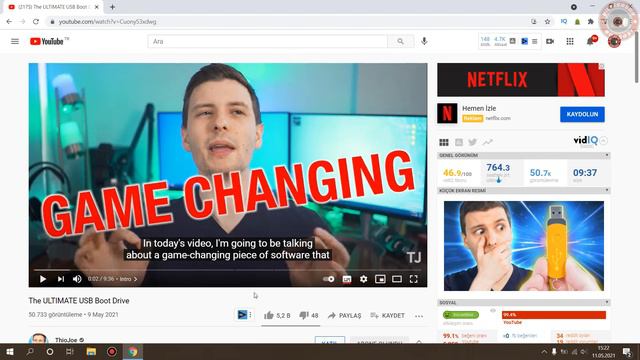The height and width of the screenshot is (360, 640).
Task: Mute the video volume
Action: tap(77, 279)
